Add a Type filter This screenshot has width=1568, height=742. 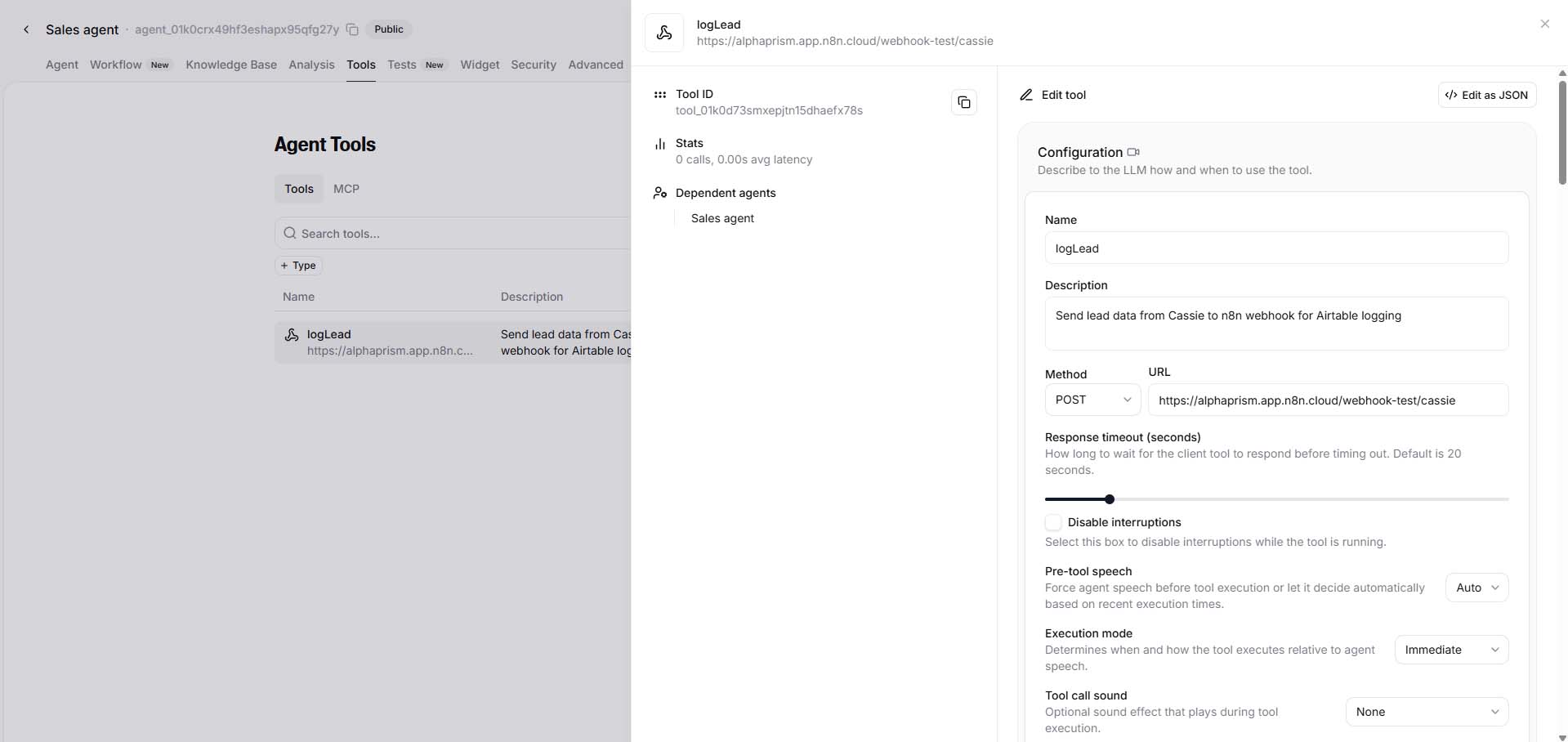click(x=298, y=266)
